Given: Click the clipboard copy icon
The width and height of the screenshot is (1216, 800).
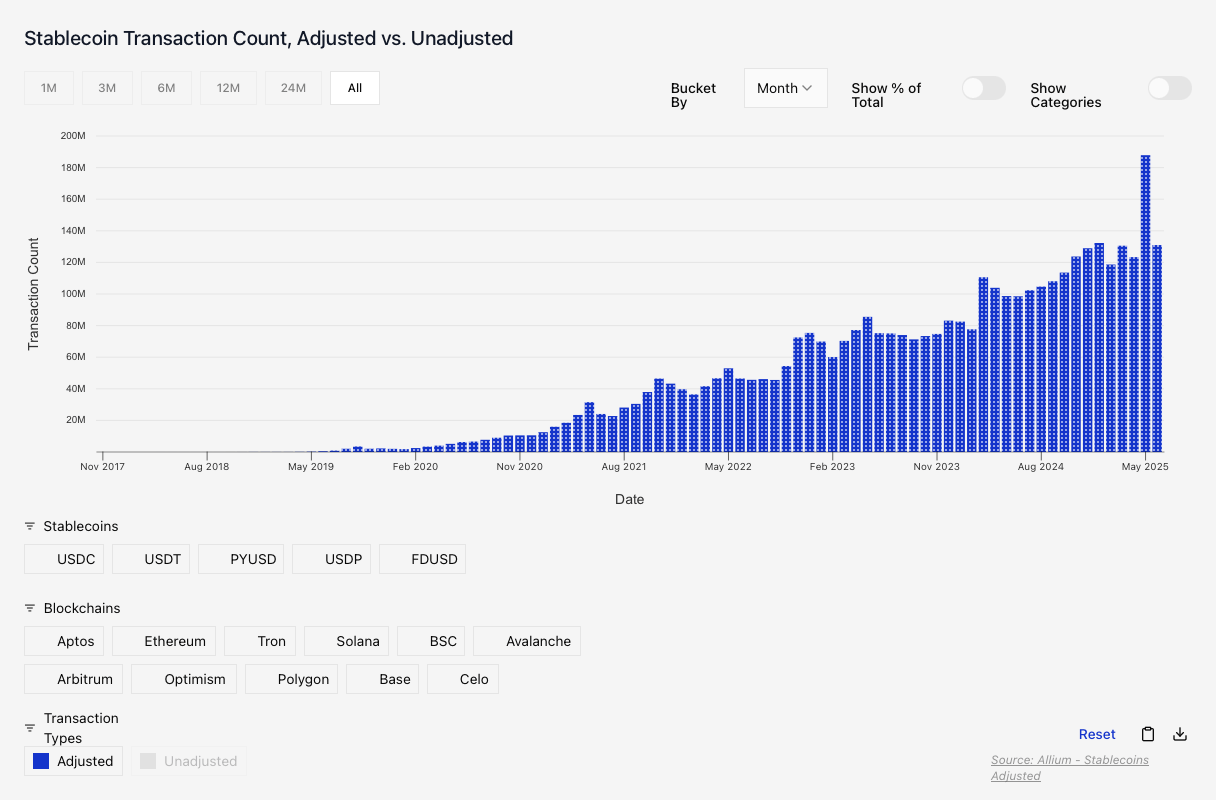Looking at the screenshot, I should click(1148, 734).
